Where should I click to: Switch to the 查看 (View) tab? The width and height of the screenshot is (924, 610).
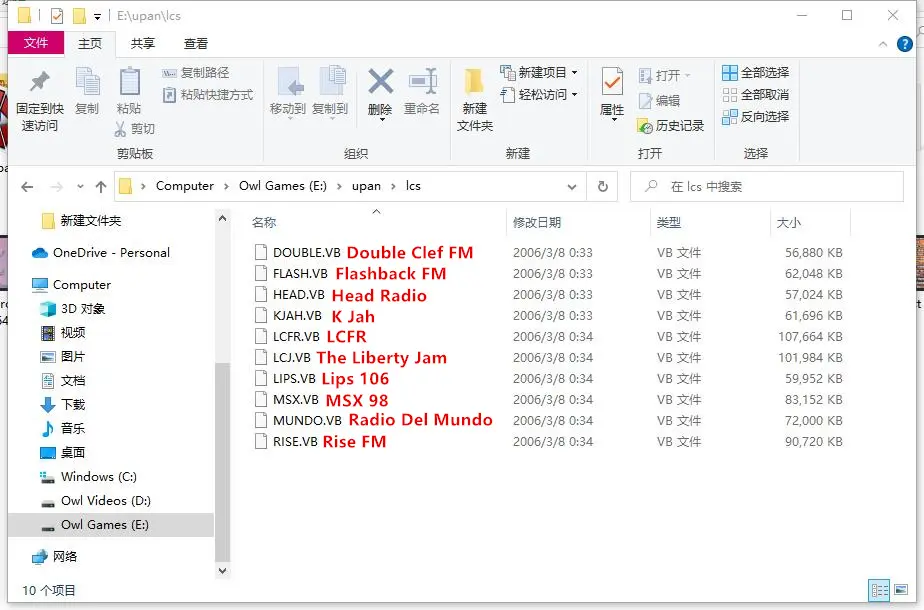point(196,44)
